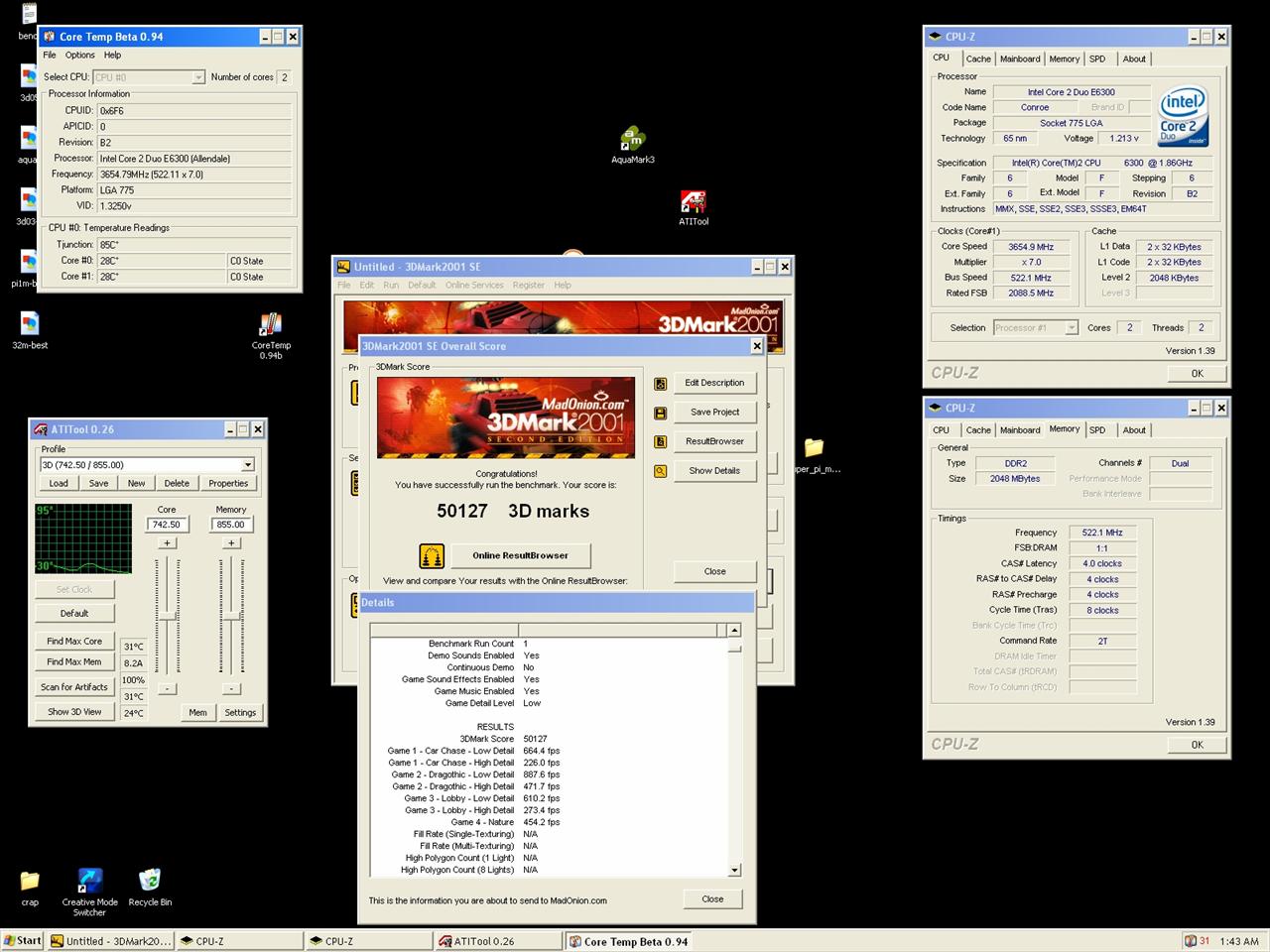Click Show 3D View in ATITool

[x=74, y=712]
